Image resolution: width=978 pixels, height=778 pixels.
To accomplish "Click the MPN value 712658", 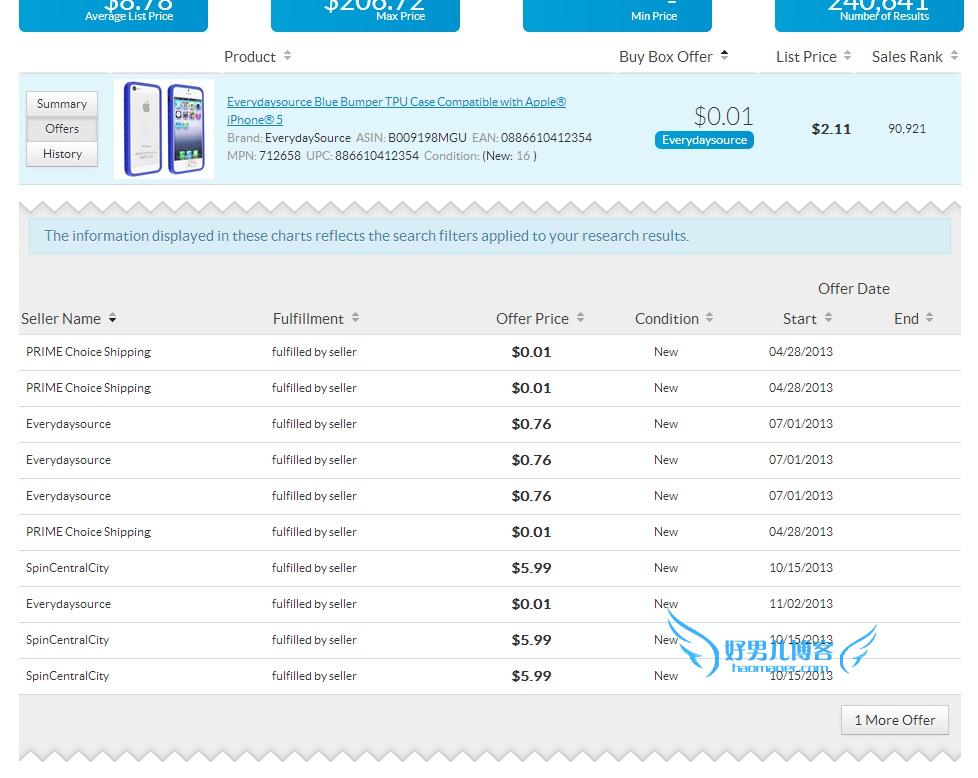I will pos(279,156).
